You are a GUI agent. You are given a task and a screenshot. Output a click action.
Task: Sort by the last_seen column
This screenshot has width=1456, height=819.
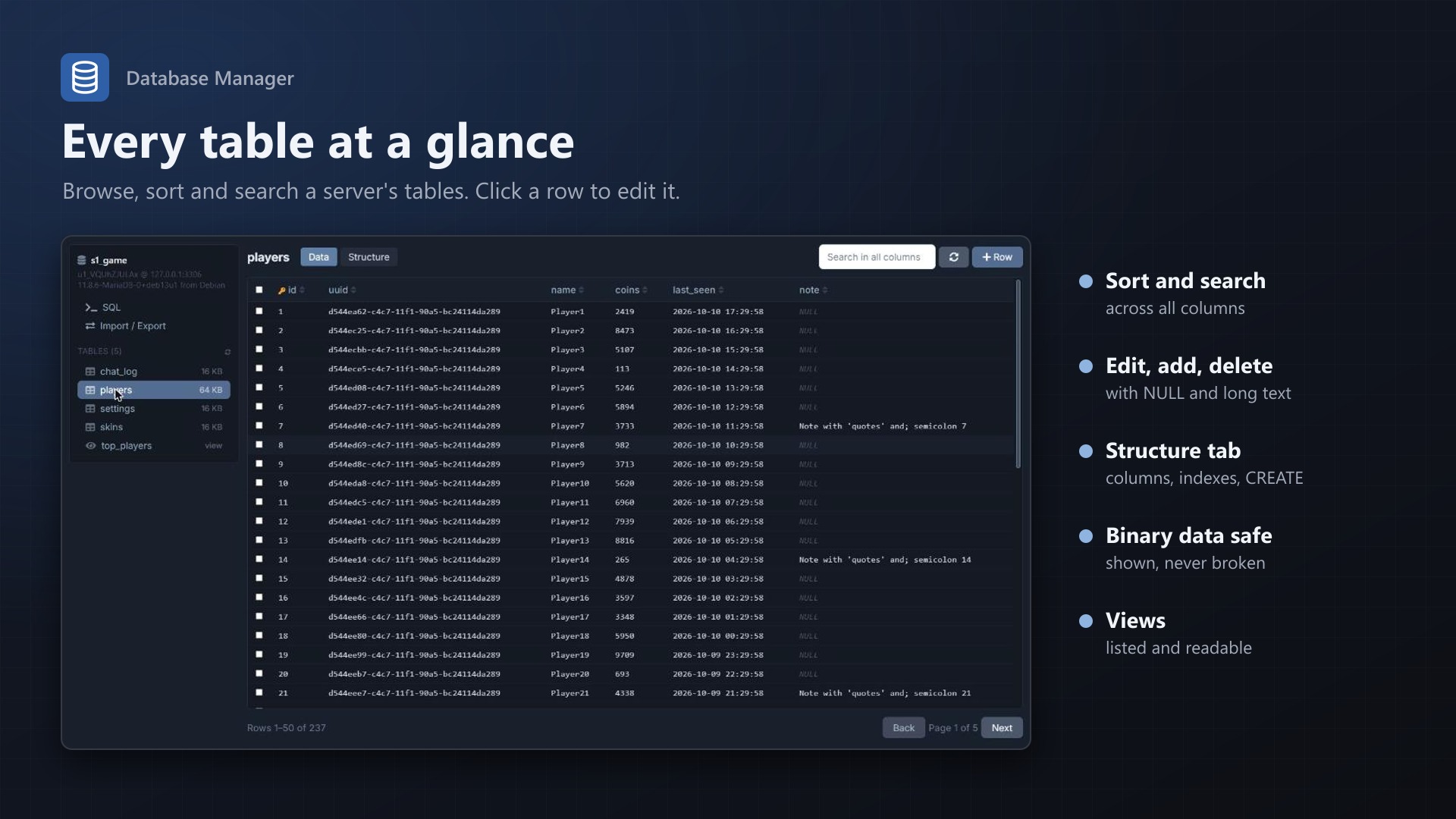[698, 290]
